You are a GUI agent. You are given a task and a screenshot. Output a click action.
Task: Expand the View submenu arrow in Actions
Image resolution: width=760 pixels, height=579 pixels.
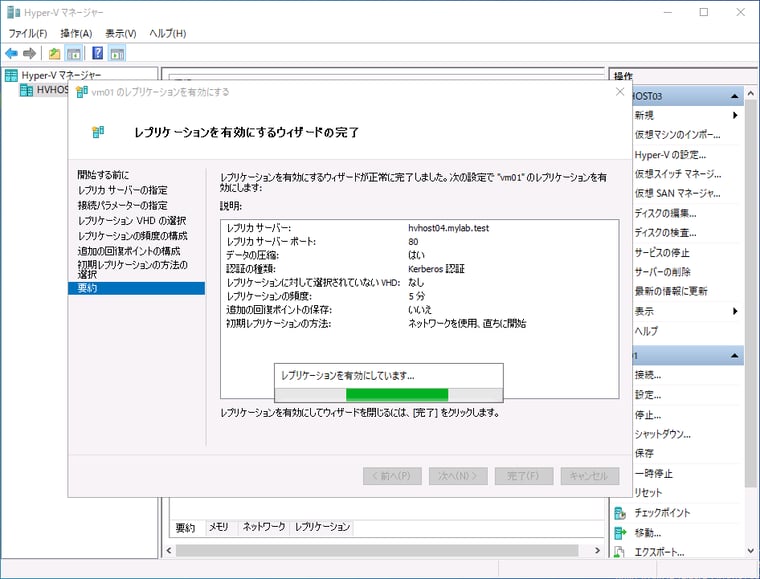pos(735,311)
